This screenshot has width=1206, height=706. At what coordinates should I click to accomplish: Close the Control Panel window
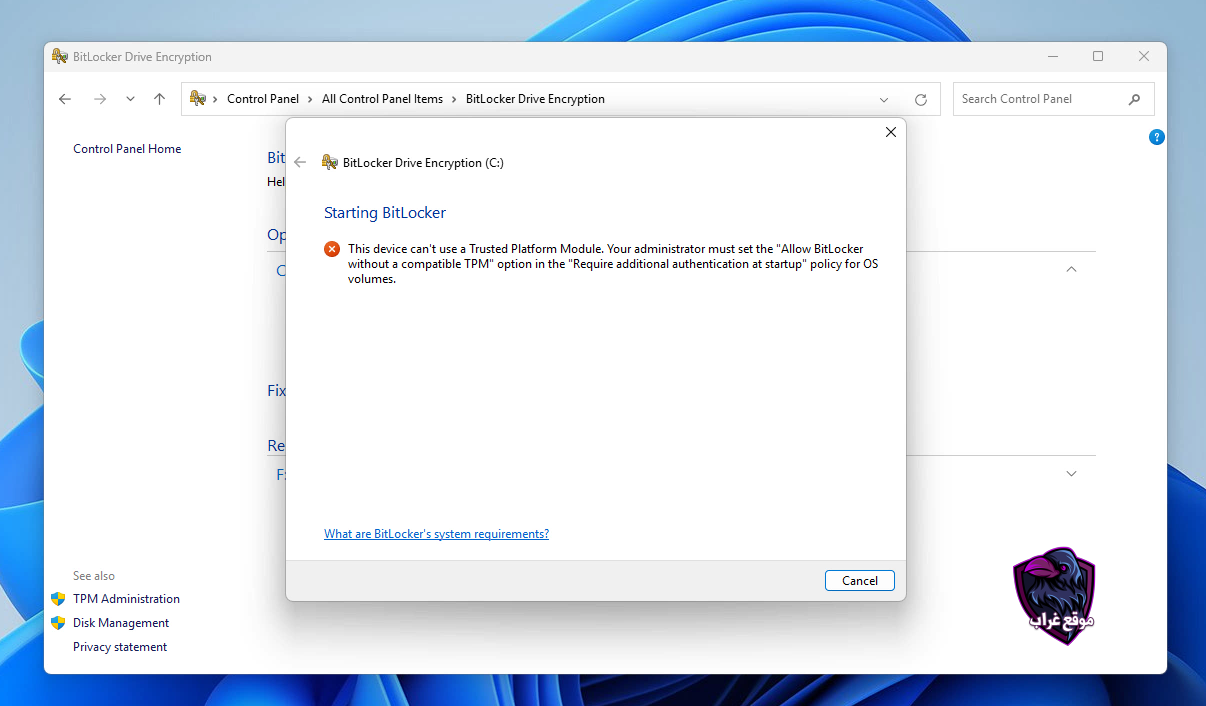pos(1144,57)
